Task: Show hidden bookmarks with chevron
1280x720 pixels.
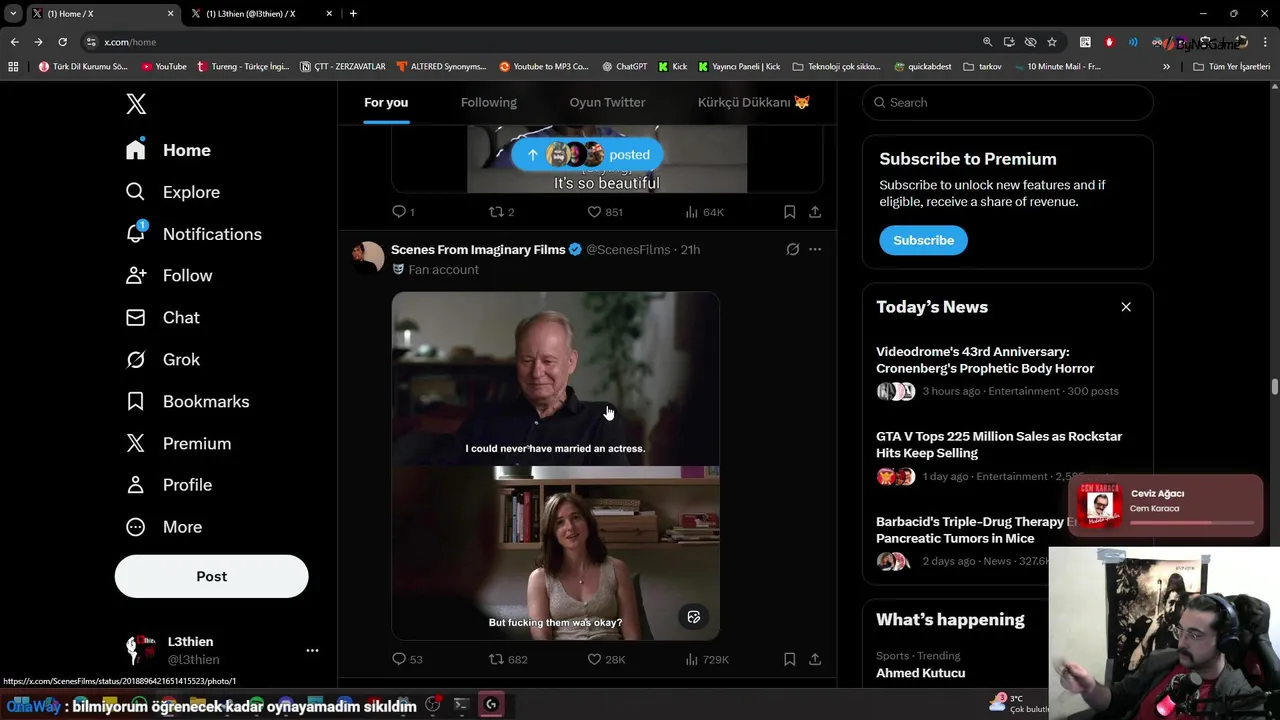Action: (x=1166, y=67)
